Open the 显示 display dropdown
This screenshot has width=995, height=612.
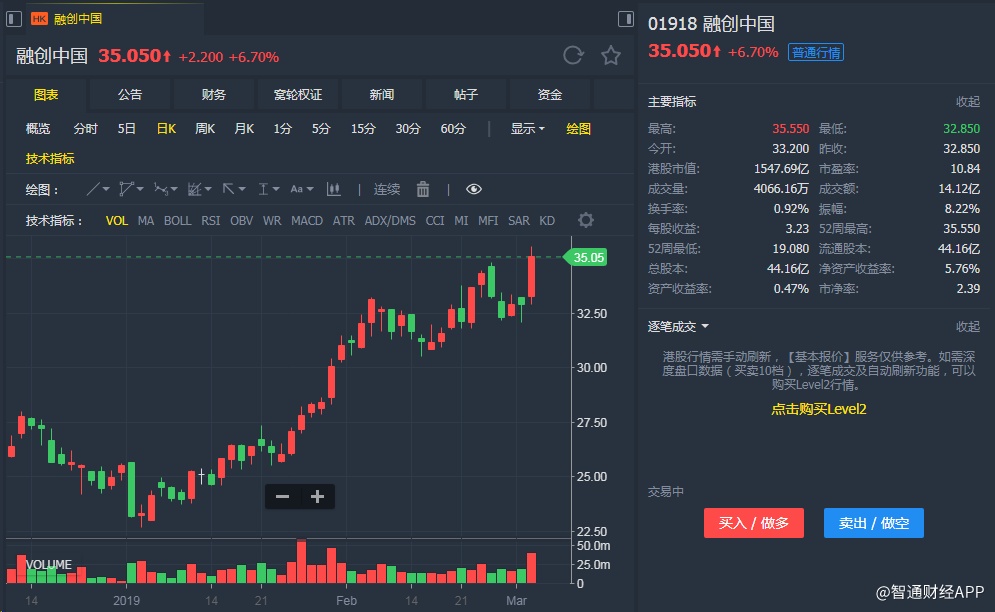[x=527, y=129]
